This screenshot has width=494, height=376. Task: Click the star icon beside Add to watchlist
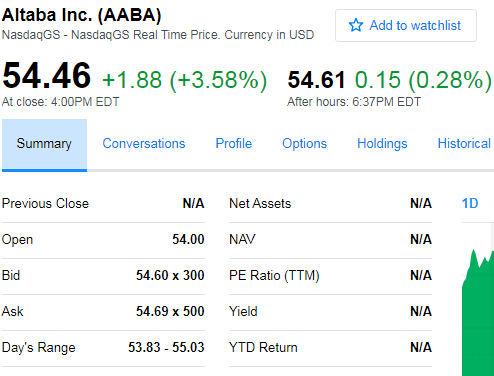356,25
